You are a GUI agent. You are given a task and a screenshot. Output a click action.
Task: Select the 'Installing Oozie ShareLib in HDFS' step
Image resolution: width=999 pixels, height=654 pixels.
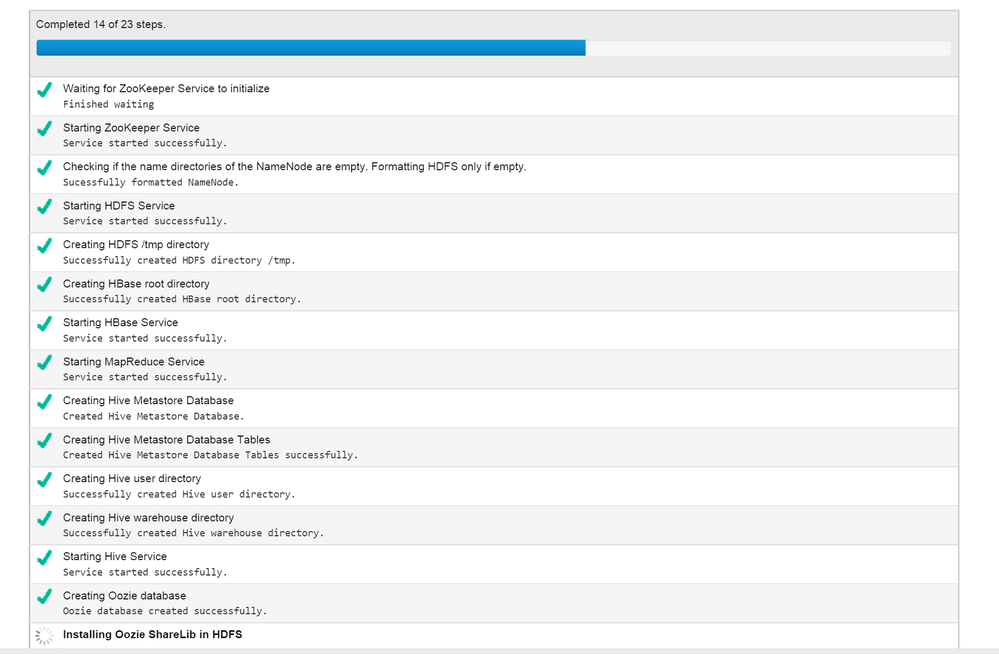(x=152, y=634)
